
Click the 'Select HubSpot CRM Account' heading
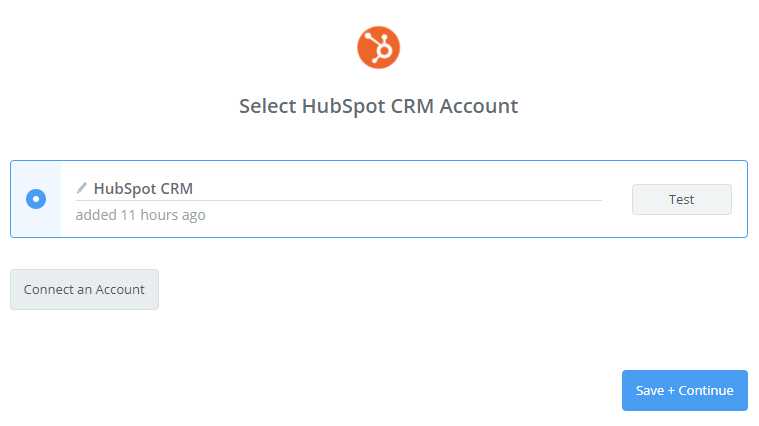pyautogui.click(x=379, y=106)
